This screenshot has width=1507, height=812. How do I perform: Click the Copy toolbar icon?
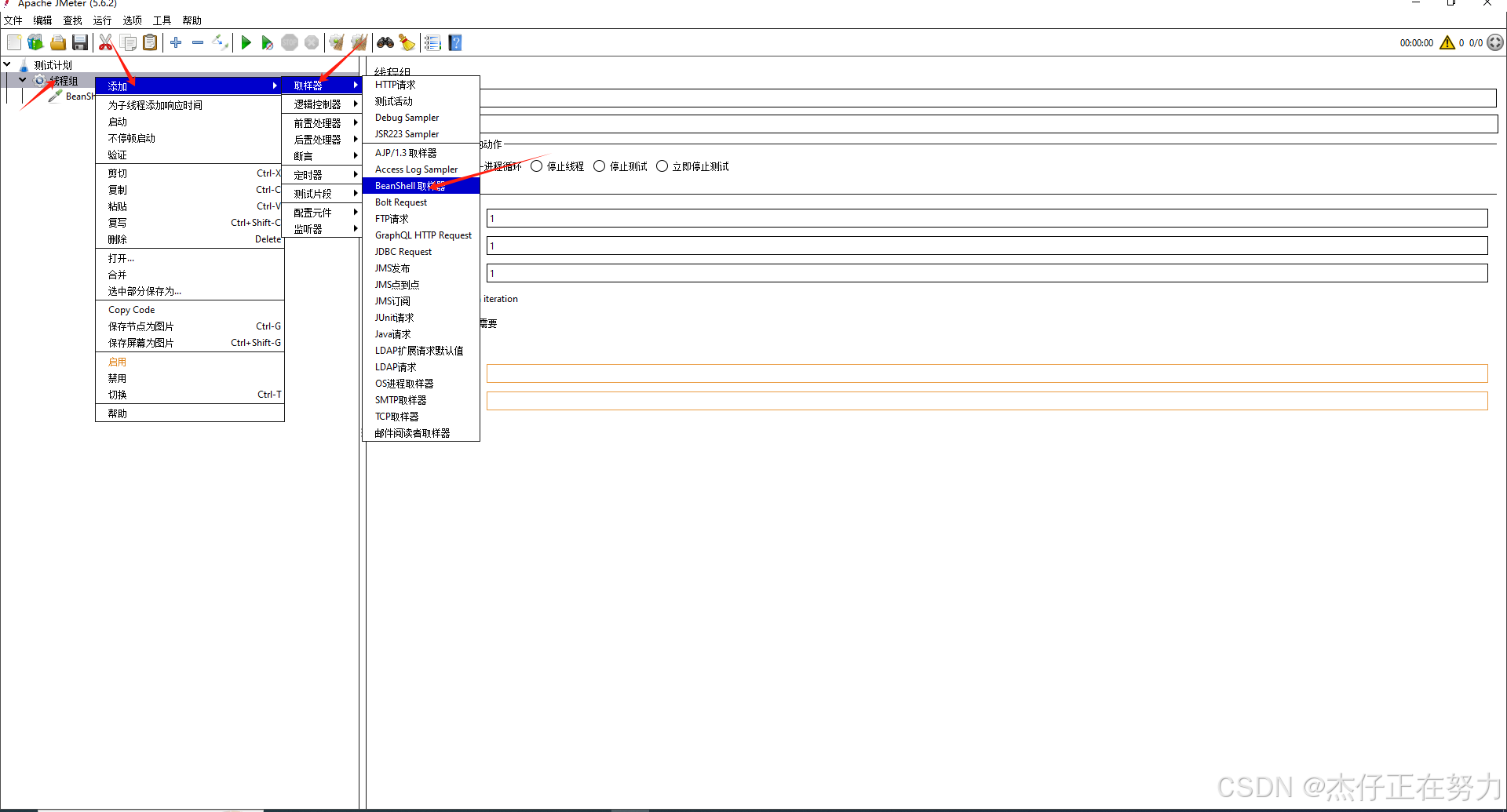[128, 42]
